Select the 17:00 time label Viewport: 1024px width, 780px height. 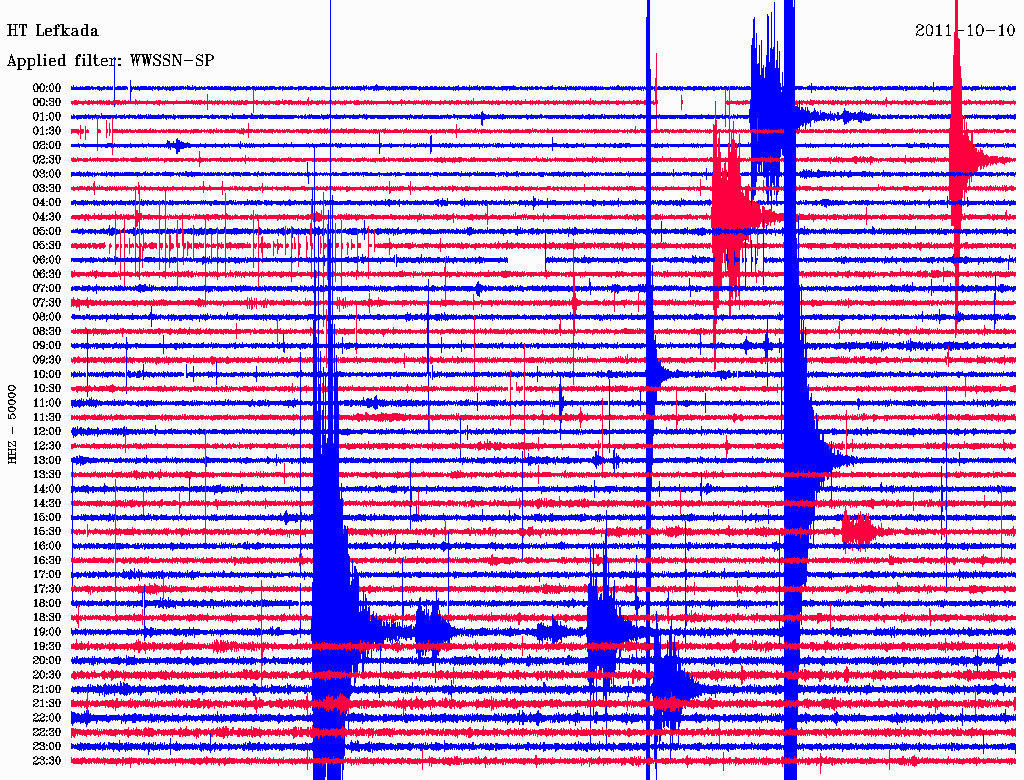click(47, 575)
